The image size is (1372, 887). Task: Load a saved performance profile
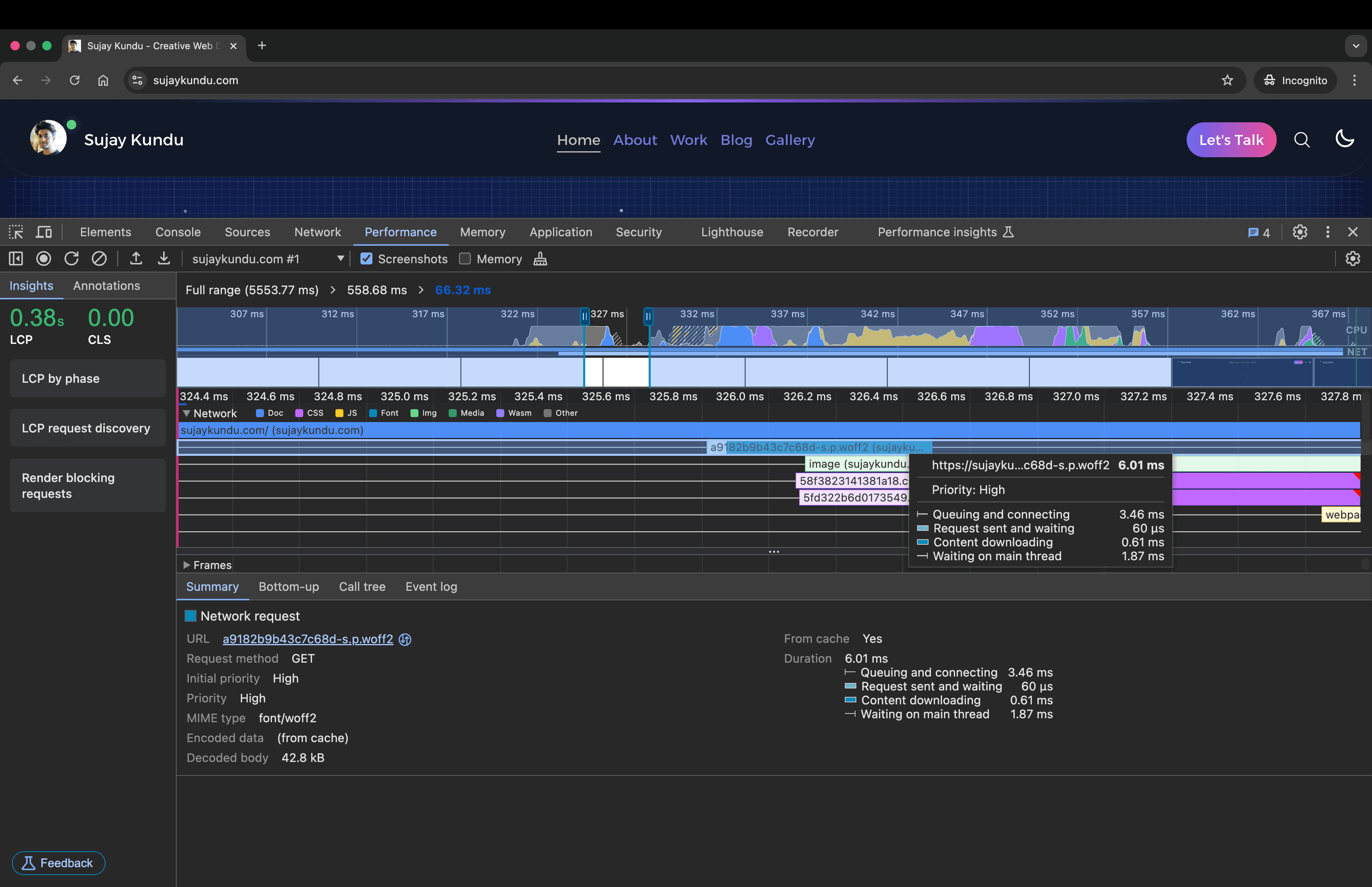pos(136,258)
